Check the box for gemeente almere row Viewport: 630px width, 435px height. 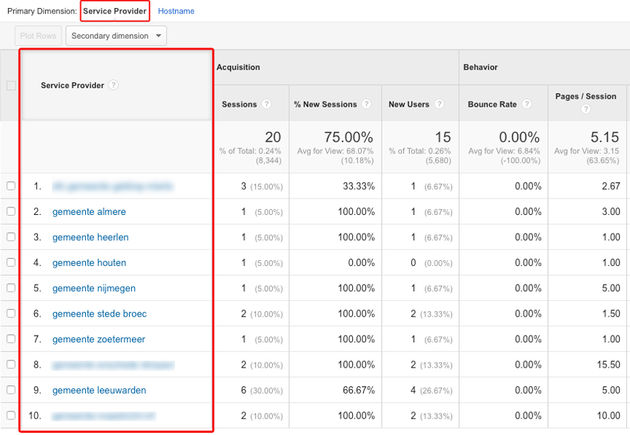click(11, 211)
